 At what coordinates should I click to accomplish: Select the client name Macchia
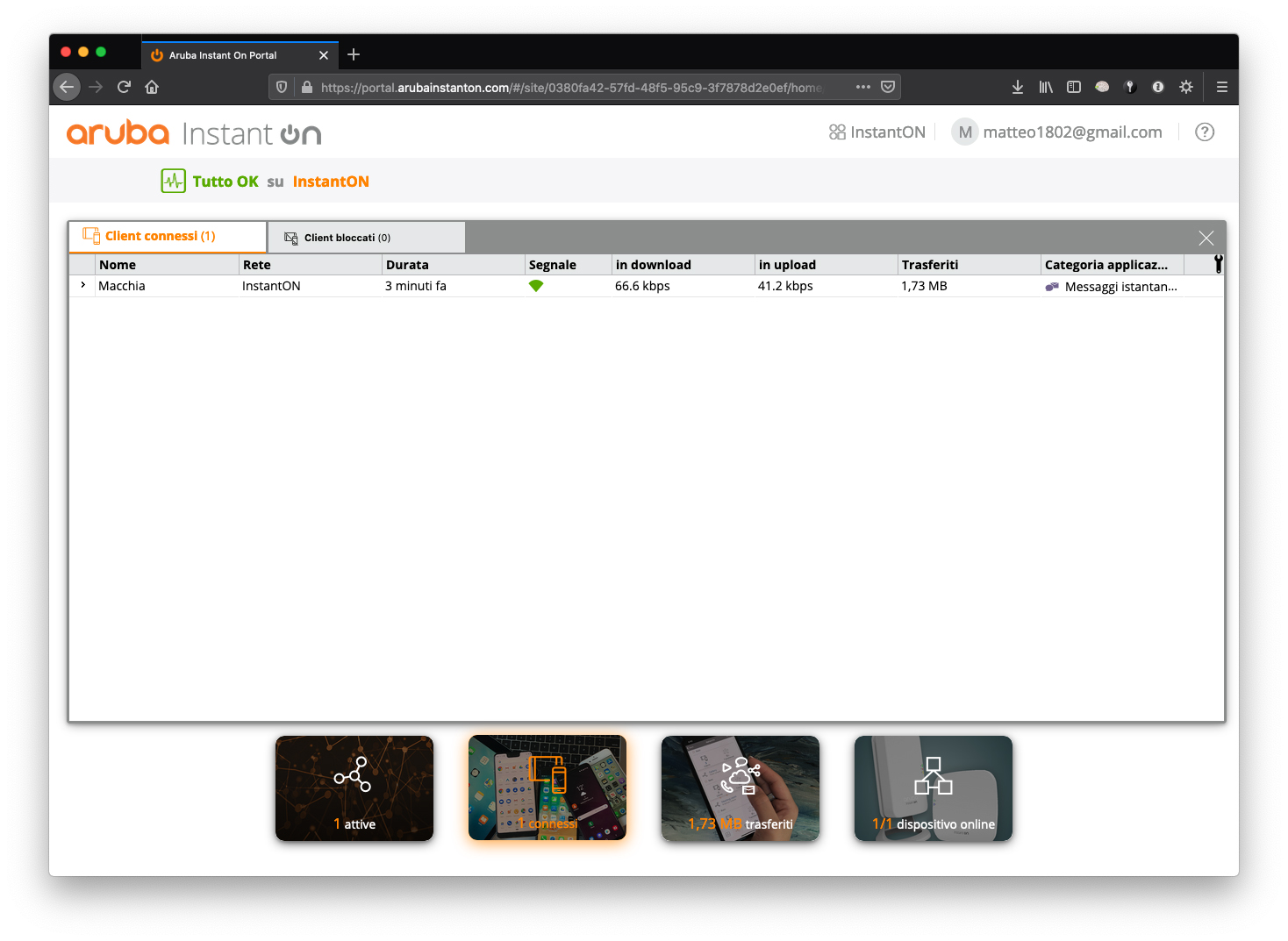(122, 286)
